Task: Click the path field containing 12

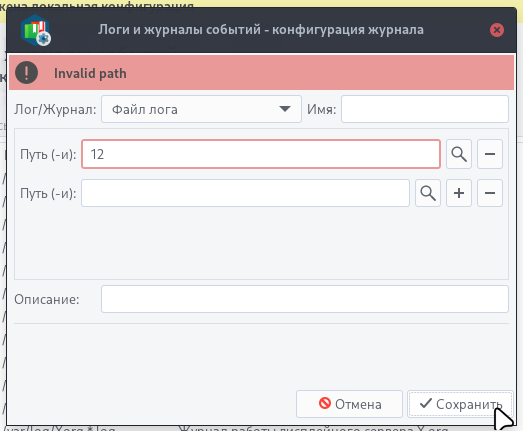Action: point(261,154)
